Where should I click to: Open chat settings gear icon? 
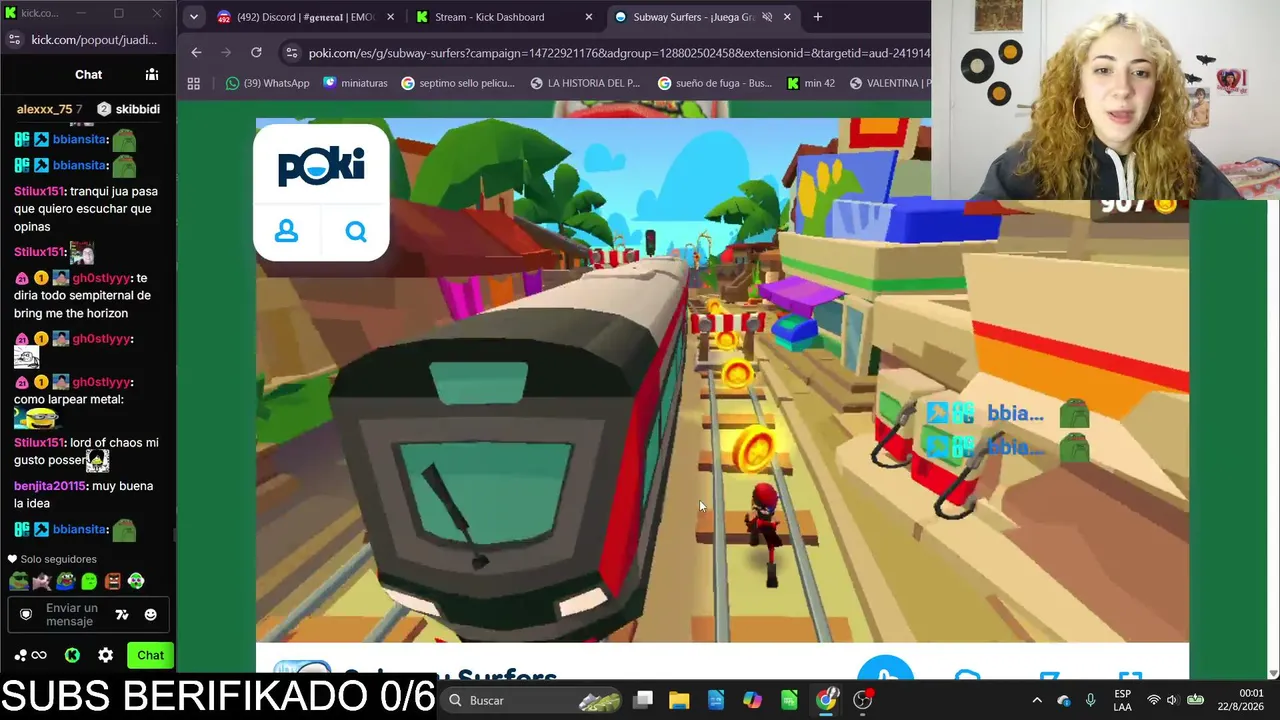[x=105, y=655]
